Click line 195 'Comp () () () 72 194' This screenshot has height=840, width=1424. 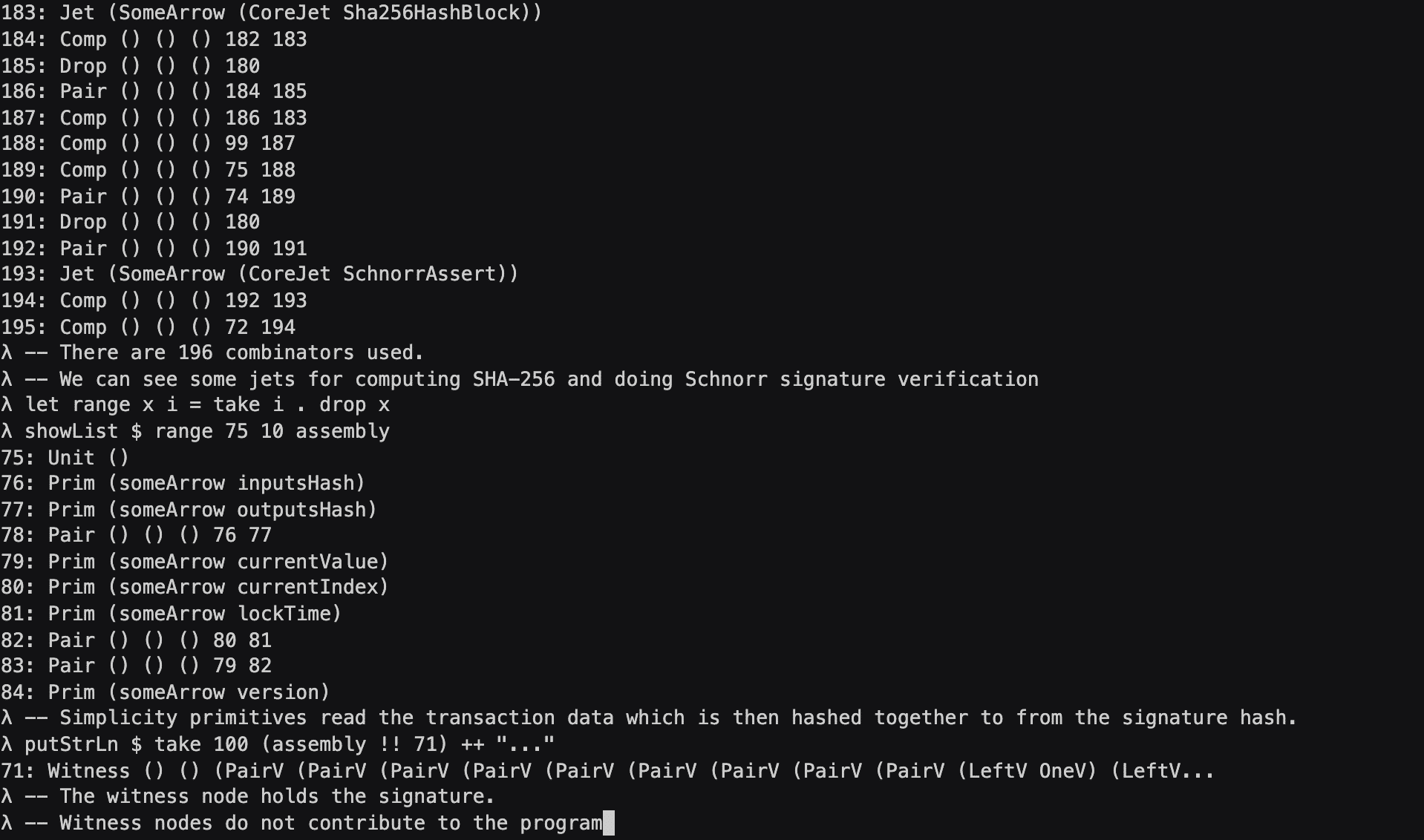click(x=148, y=327)
